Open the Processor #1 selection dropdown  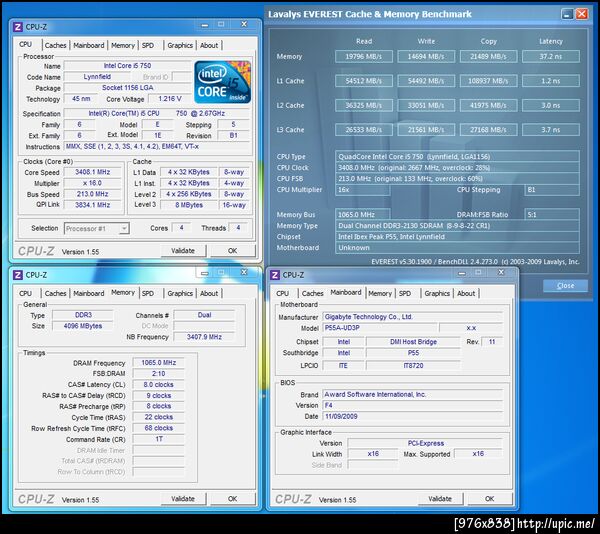tap(96, 228)
